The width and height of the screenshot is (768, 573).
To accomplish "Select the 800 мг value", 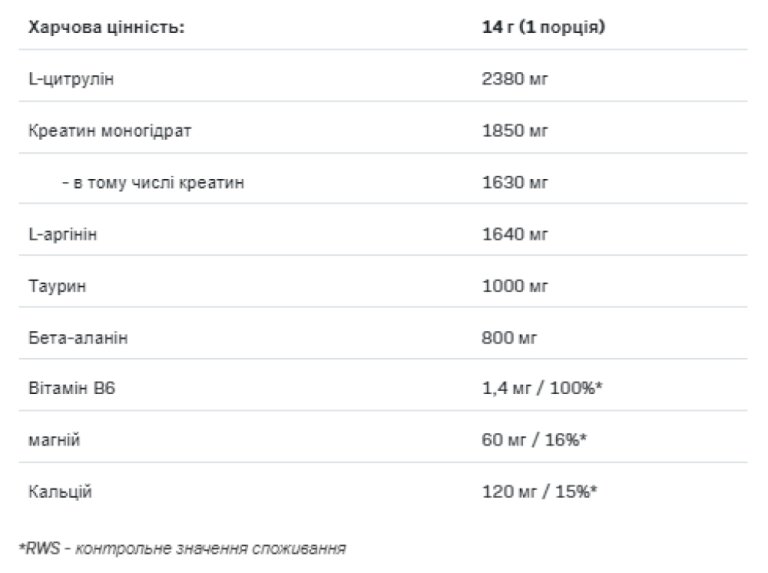I will point(511,338).
